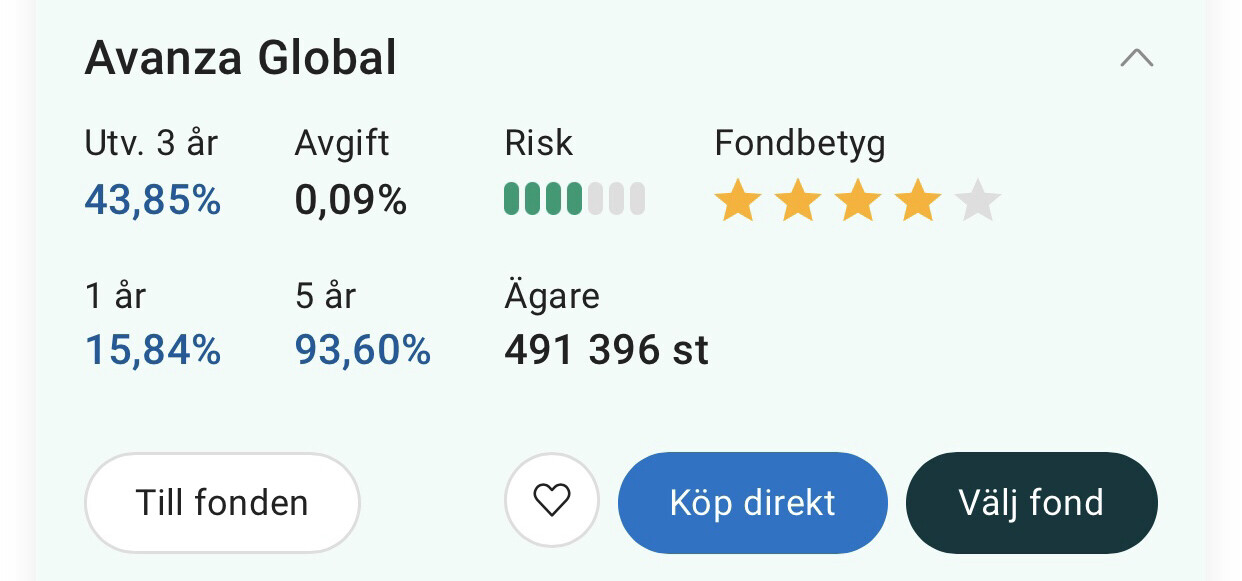Collapse the Avanza Global fund card

pyautogui.click(x=1136, y=58)
